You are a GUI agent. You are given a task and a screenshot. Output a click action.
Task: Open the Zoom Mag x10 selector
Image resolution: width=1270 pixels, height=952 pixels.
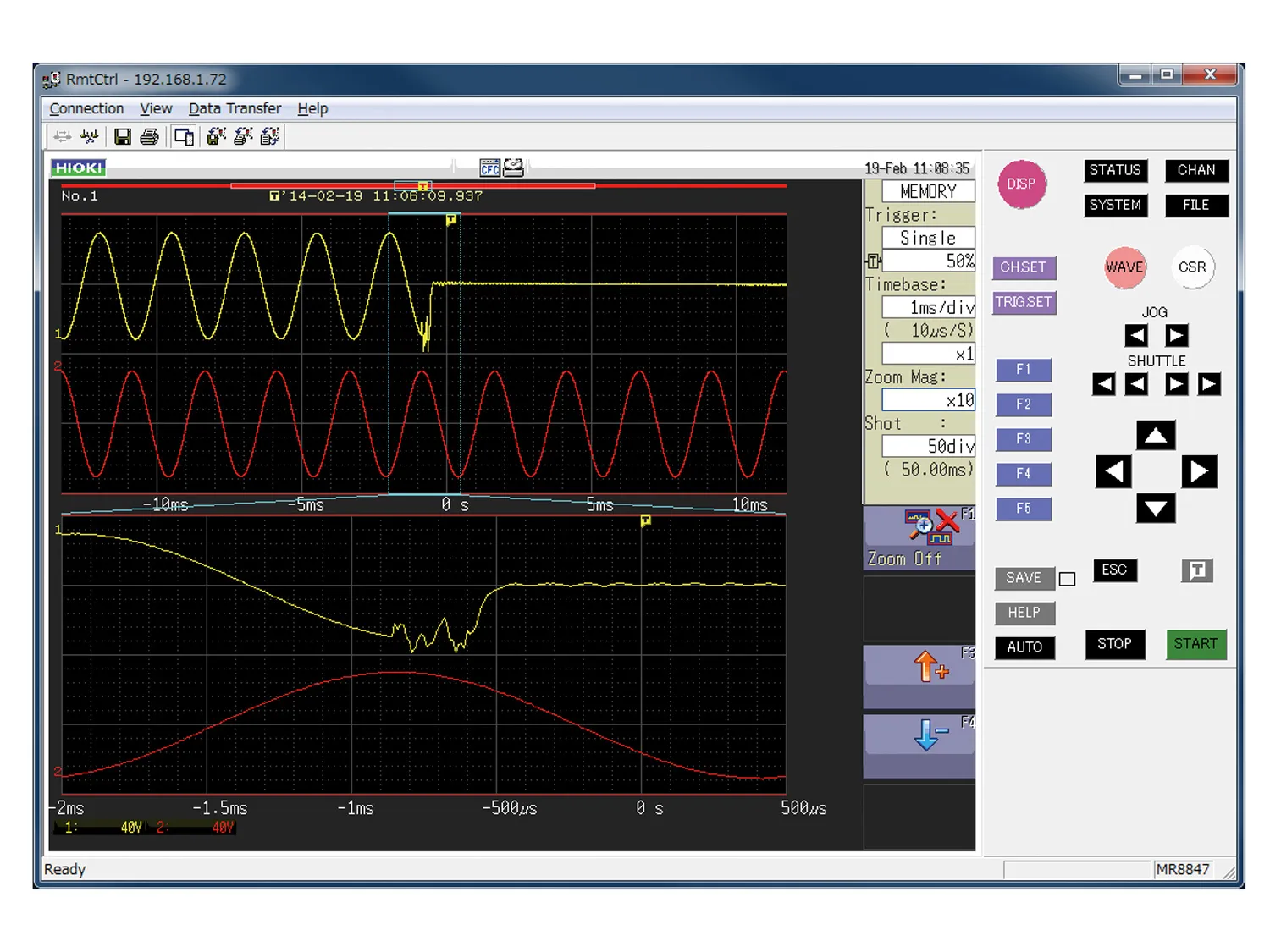tap(928, 399)
